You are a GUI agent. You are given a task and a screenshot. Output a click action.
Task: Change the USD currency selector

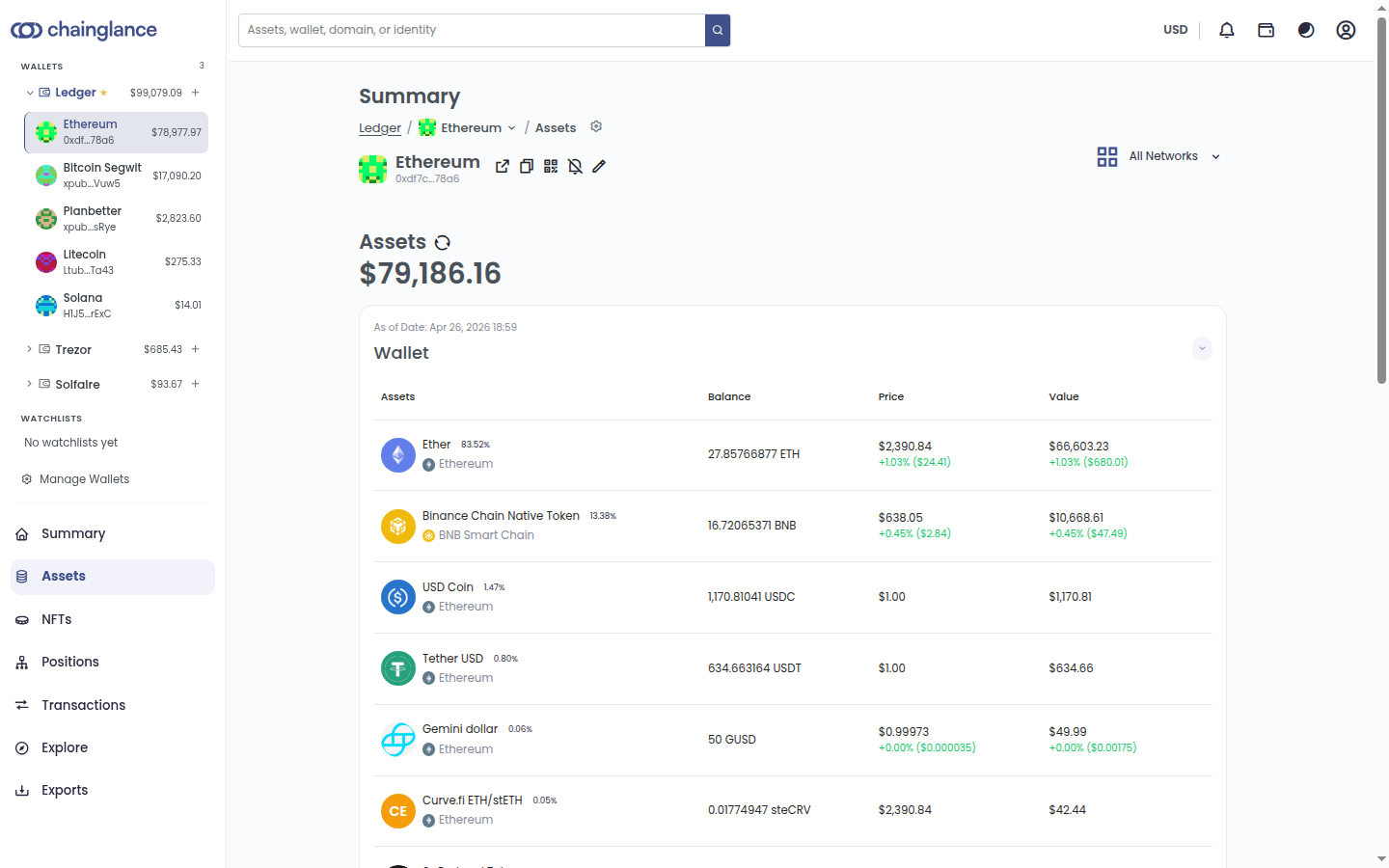click(1176, 30)
